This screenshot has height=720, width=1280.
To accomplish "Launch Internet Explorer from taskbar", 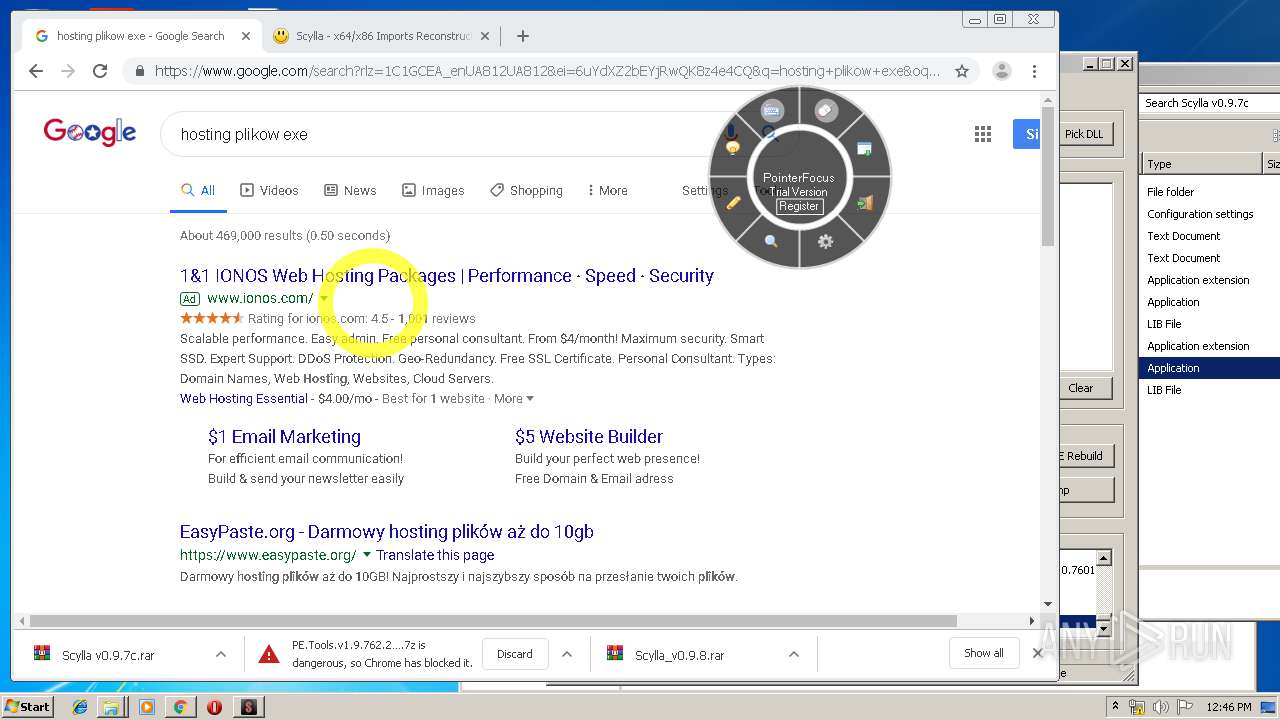I will [80, 707].
